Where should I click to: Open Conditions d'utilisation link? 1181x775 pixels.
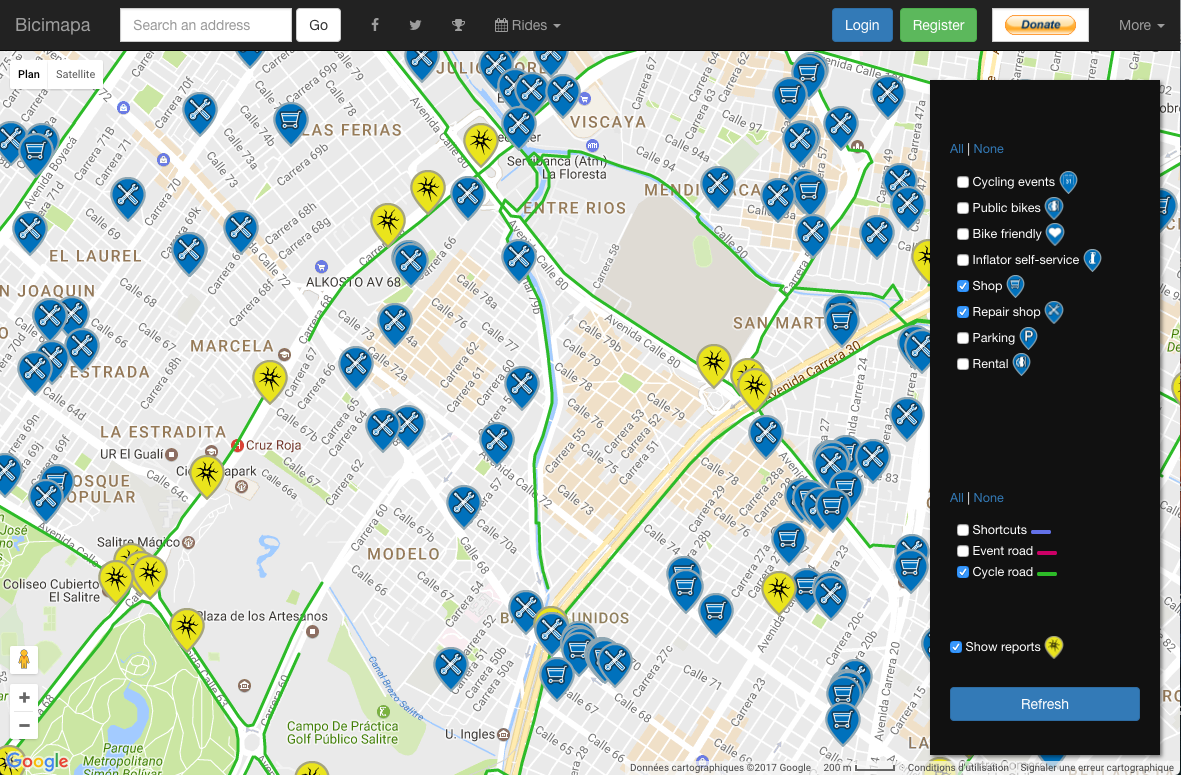pyautogui.click(x=957, y=767)
